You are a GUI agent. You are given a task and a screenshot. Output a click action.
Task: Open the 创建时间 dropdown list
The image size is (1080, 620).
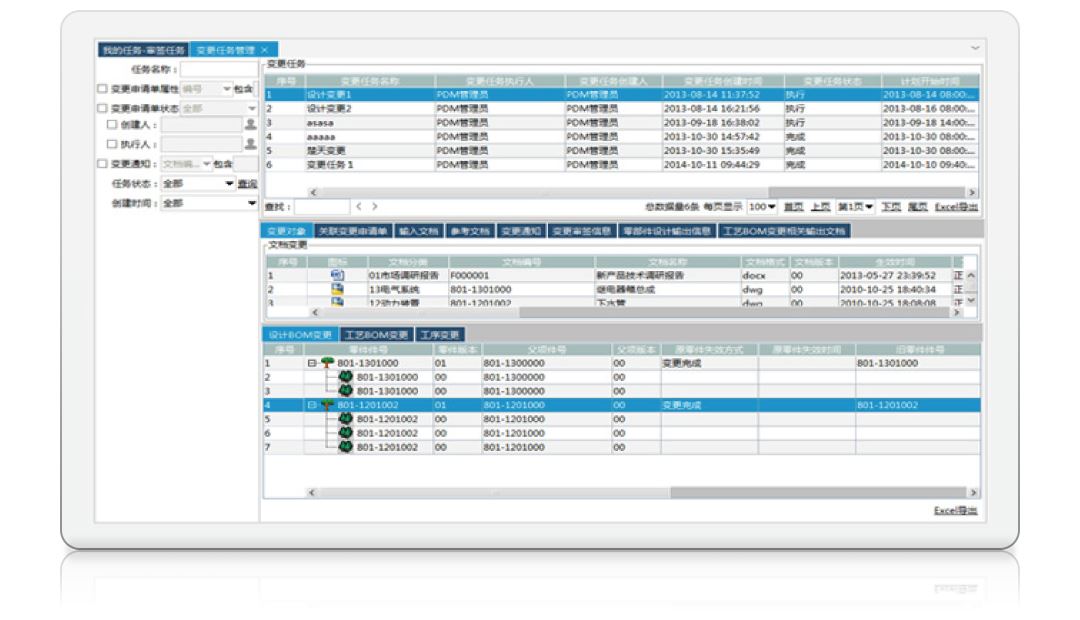252,203
